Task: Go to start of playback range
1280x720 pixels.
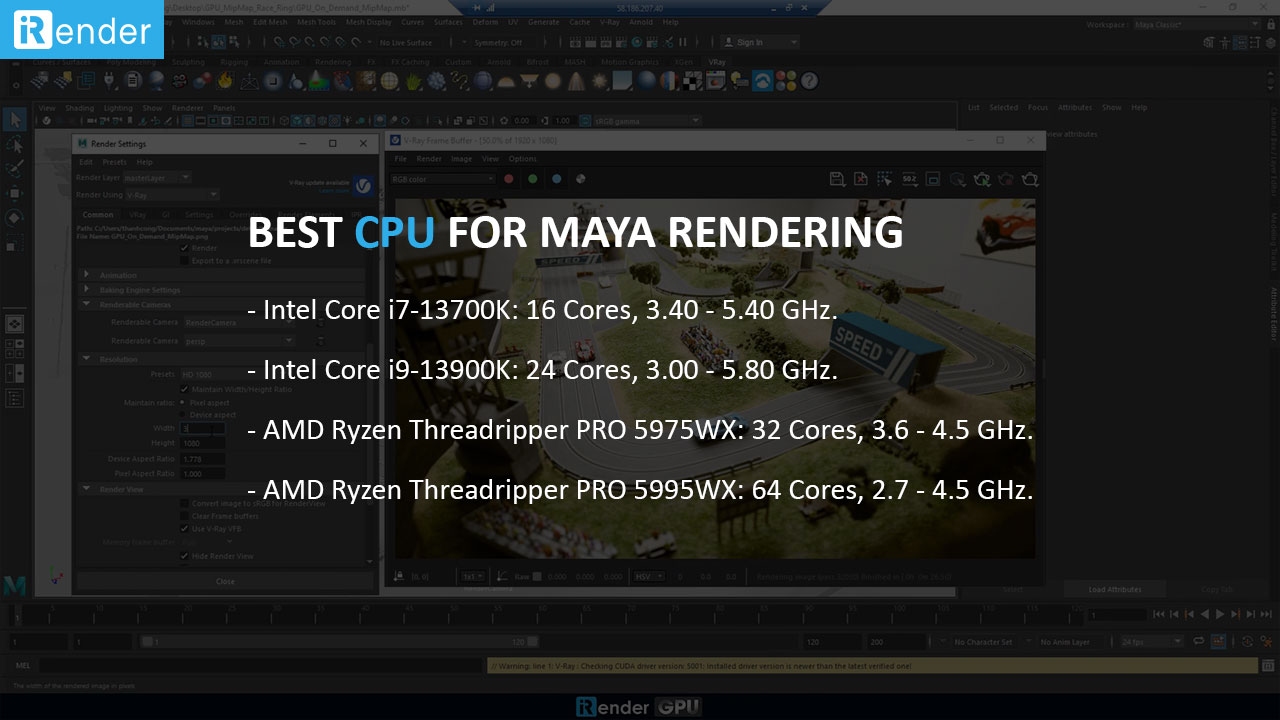Action: [x=1158, y=614]
